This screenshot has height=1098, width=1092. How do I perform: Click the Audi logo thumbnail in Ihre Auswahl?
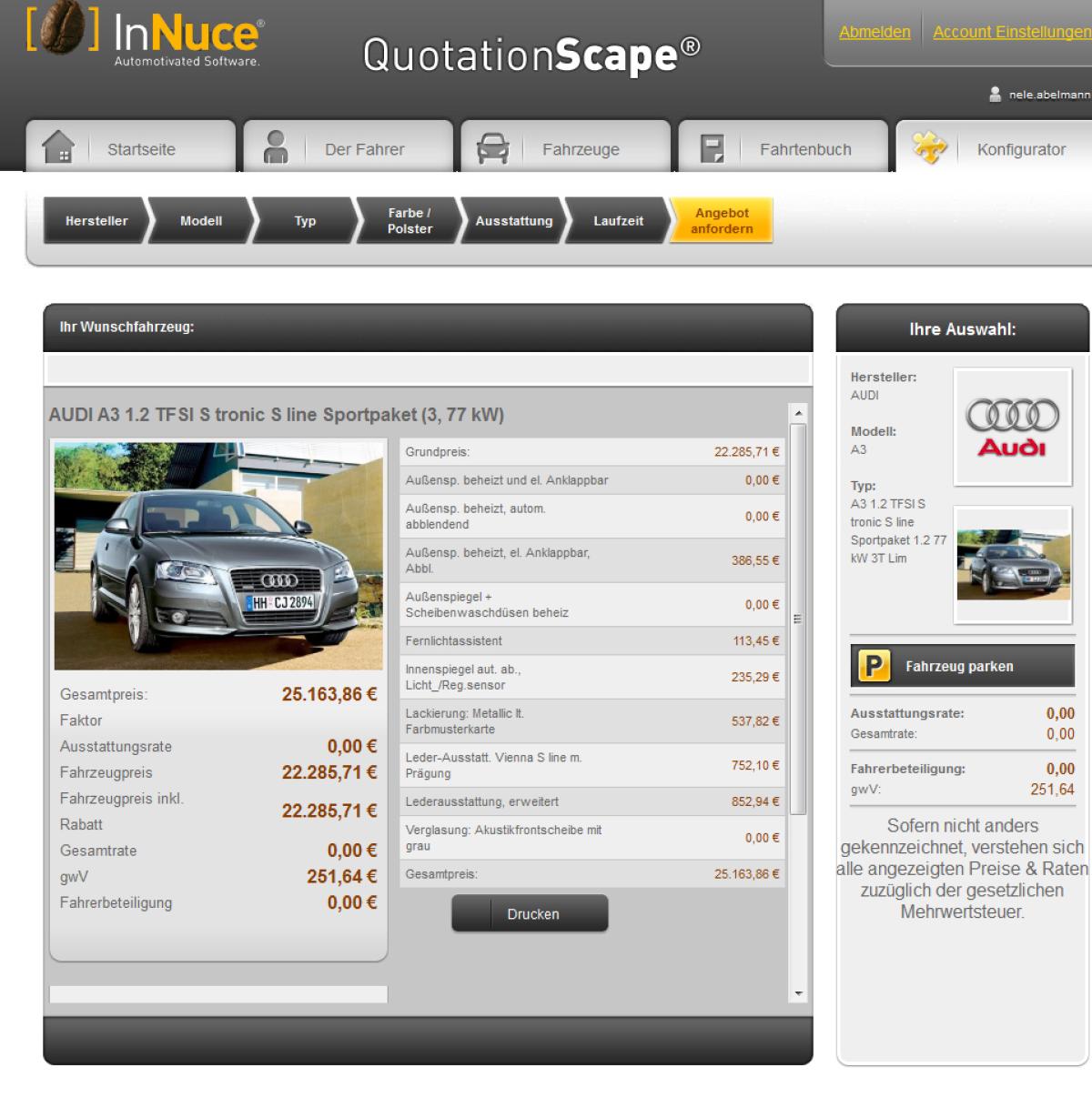[1012, 427]
